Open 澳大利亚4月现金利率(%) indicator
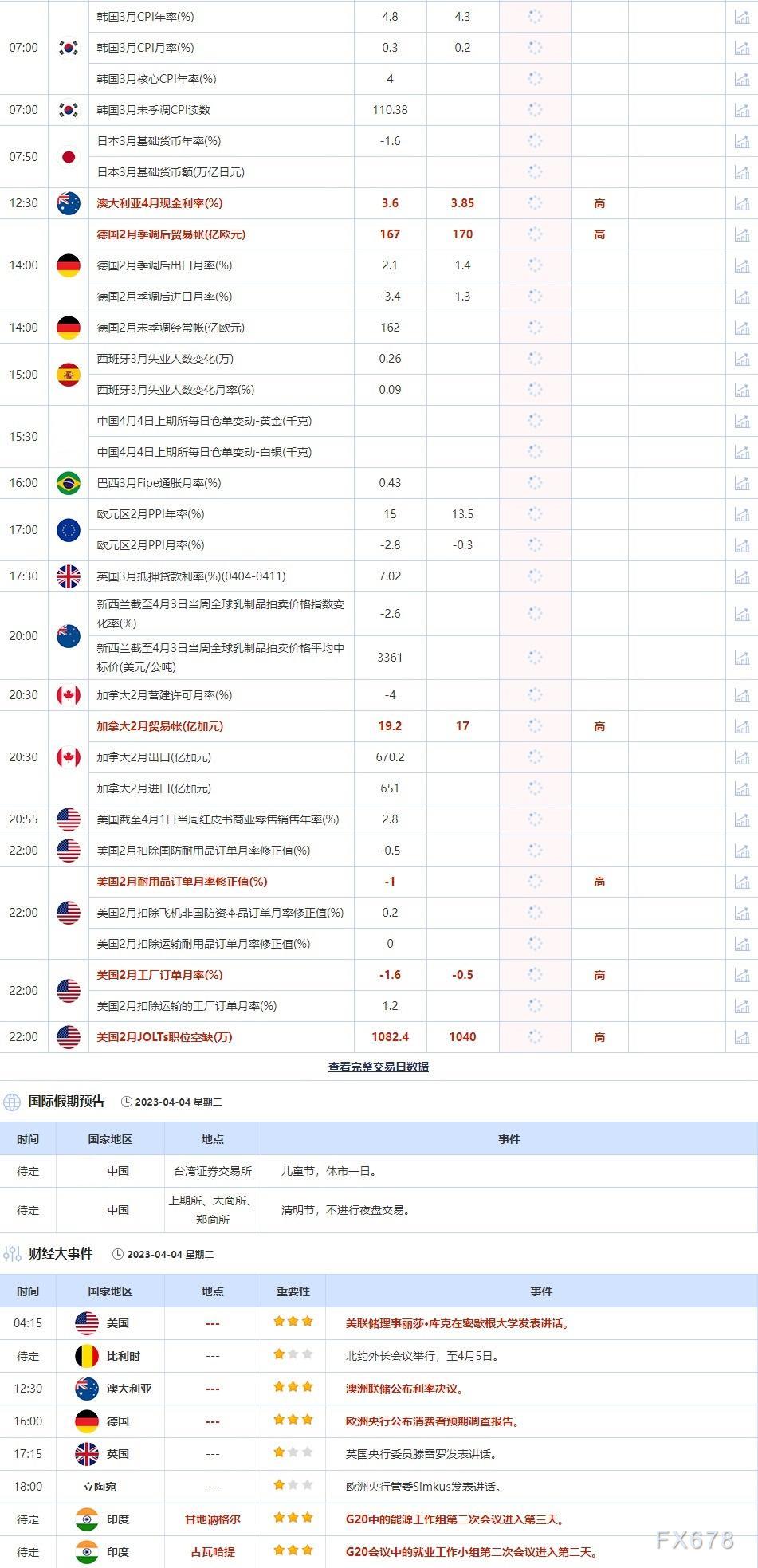 click(x=159, y=203)
